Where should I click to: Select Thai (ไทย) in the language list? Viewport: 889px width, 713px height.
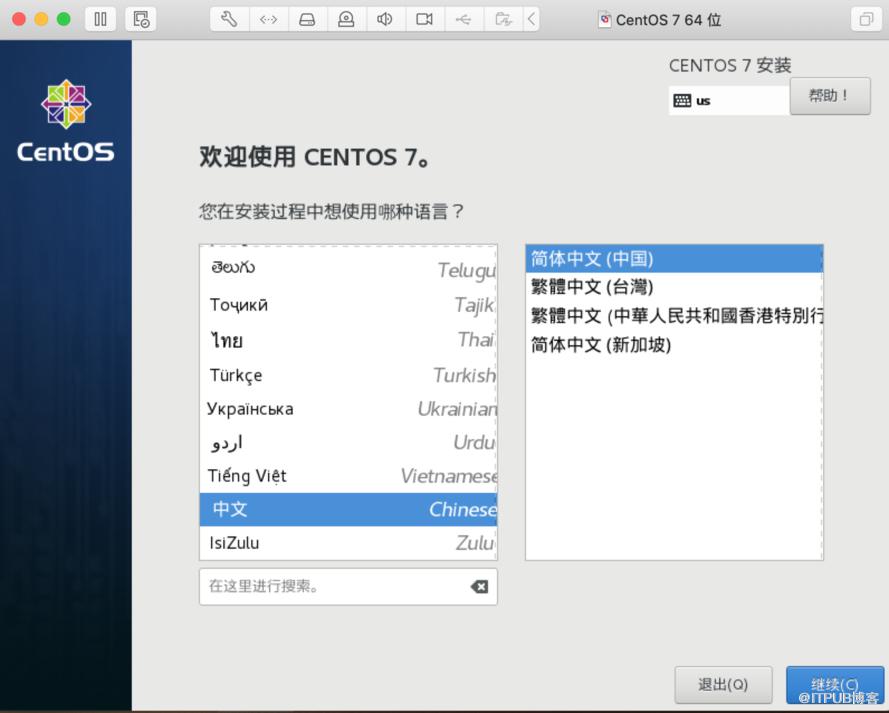pos(348,339)
